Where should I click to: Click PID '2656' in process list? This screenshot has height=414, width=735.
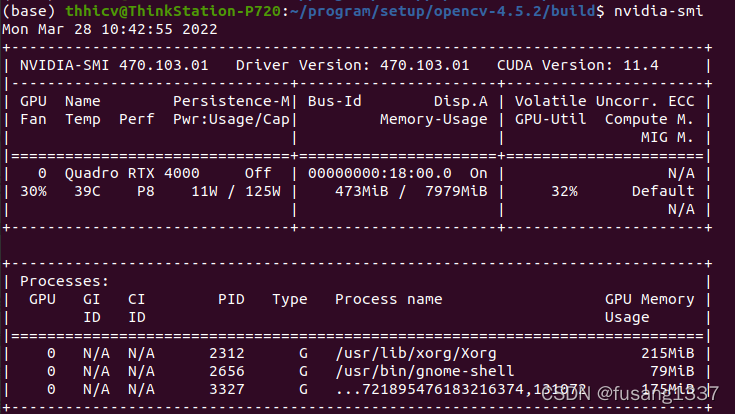click(227, 371)
